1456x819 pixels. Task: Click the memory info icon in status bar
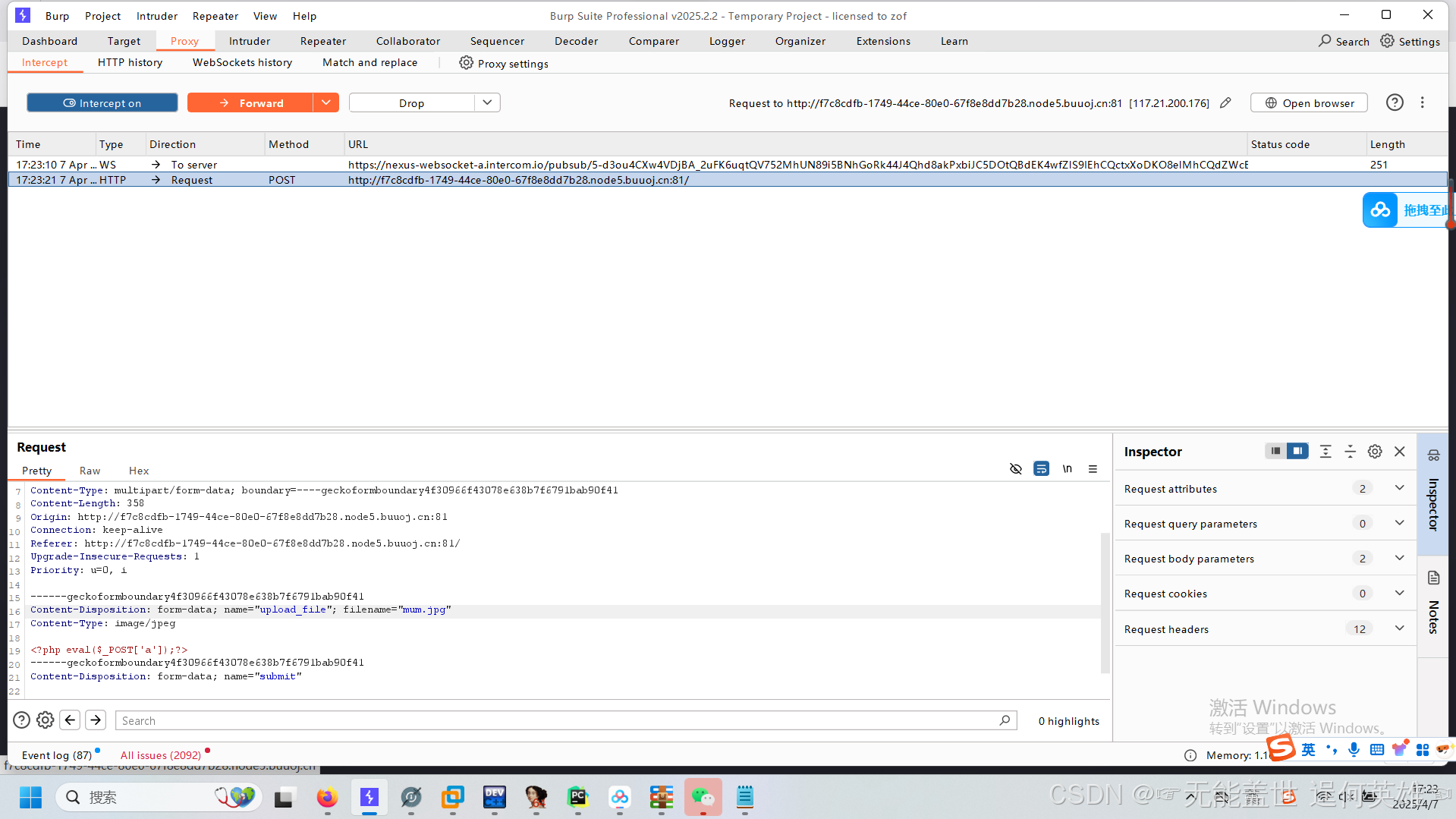pos(1190,755)
